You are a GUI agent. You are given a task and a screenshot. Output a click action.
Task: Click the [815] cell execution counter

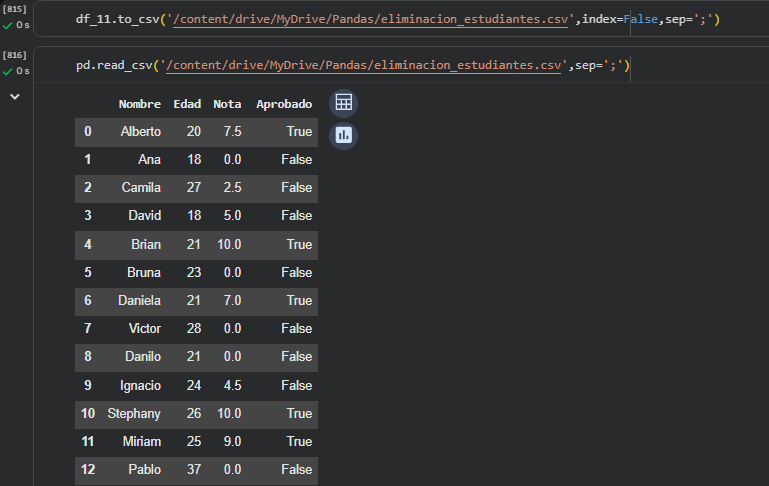15,8
